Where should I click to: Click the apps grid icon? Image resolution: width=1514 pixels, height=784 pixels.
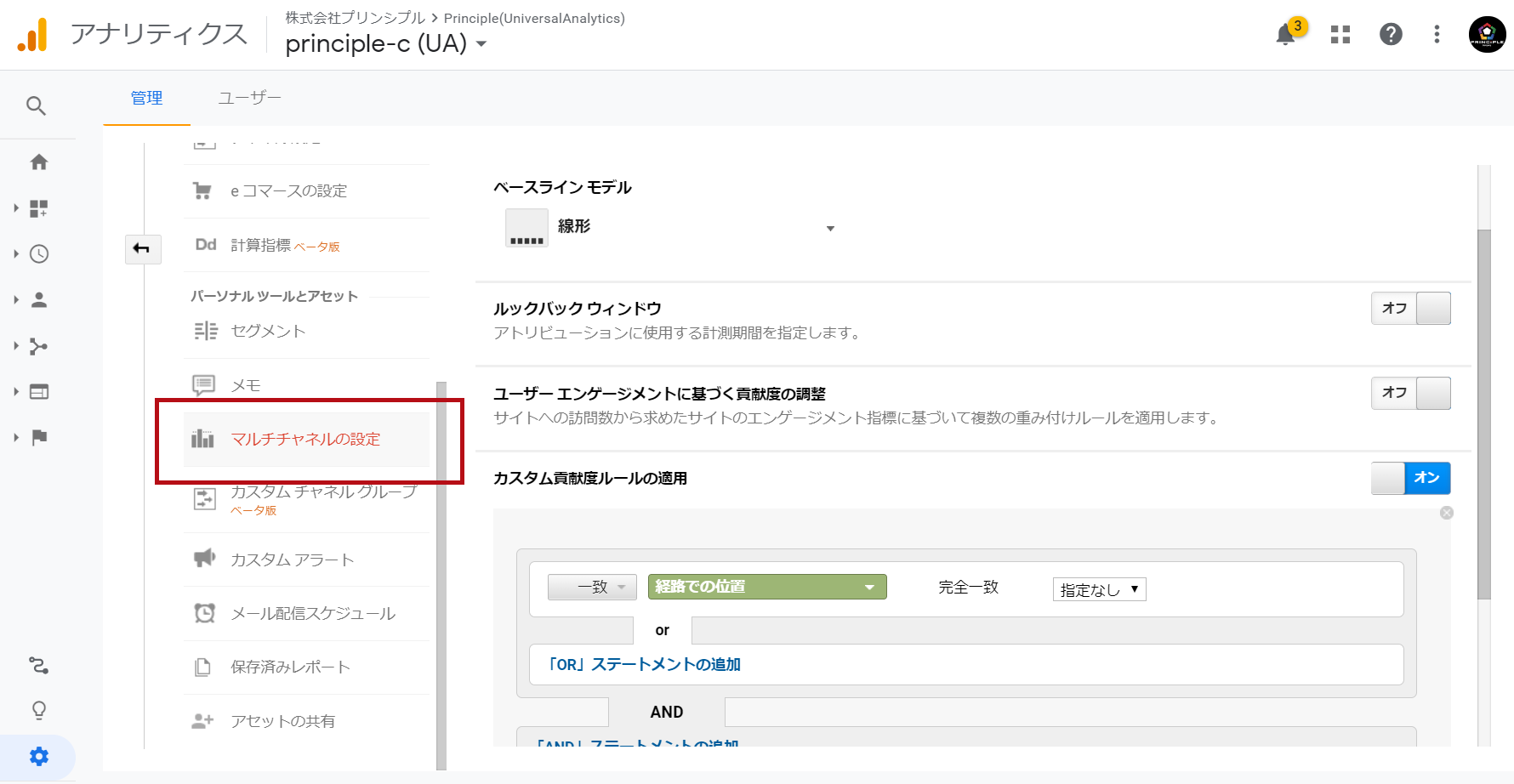pos(1340,35)
